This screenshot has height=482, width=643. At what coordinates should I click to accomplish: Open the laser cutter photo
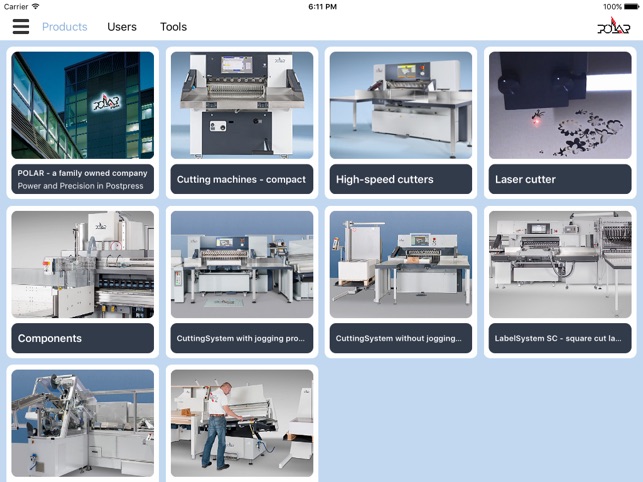pyautogui.click(x=560, y=105)
